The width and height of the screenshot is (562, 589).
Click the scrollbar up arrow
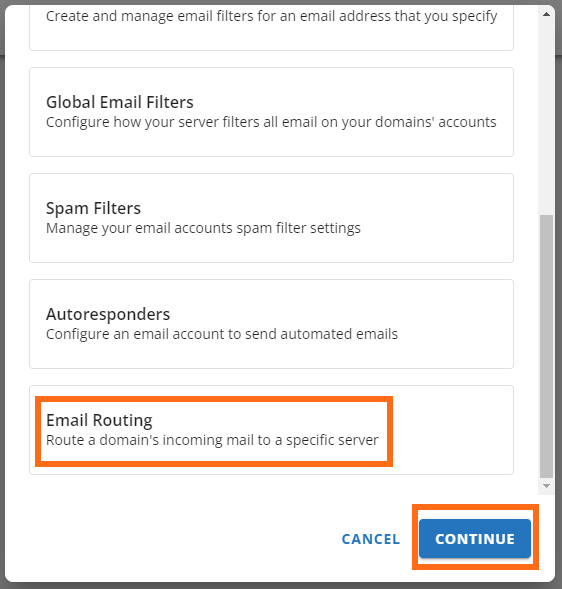[x=547, y=14]
